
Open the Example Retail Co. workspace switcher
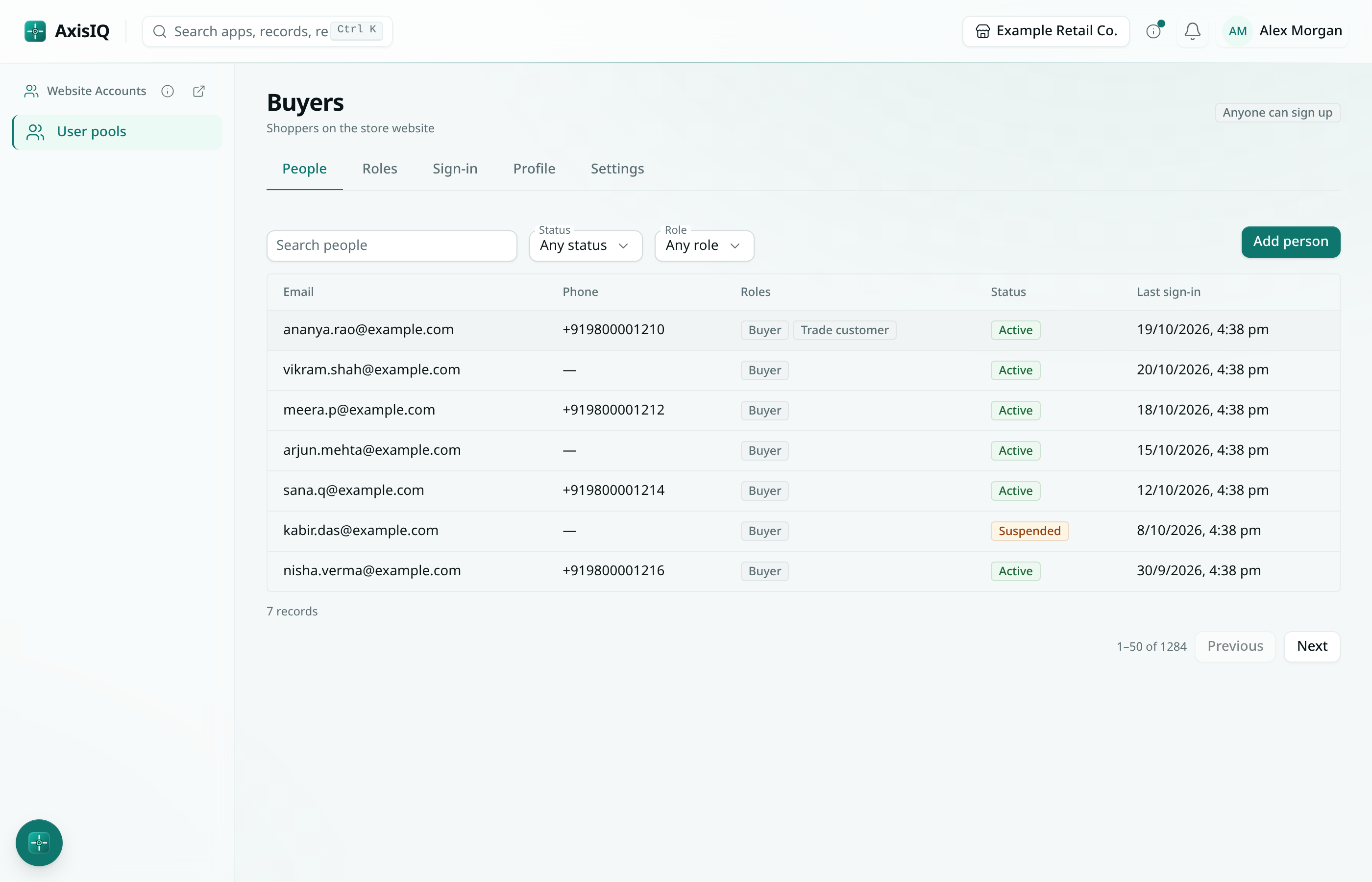click(x=1046, y=31)
